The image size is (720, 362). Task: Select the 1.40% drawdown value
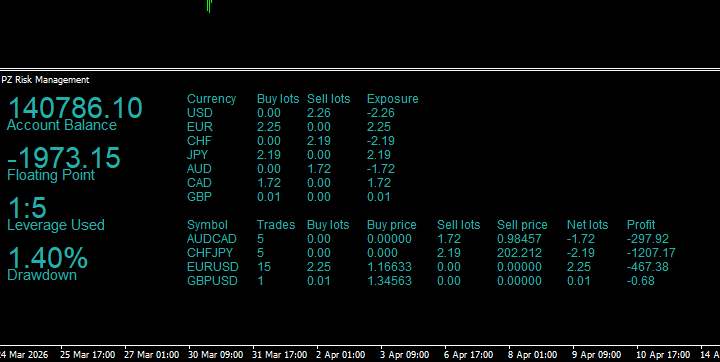(48, 258)
